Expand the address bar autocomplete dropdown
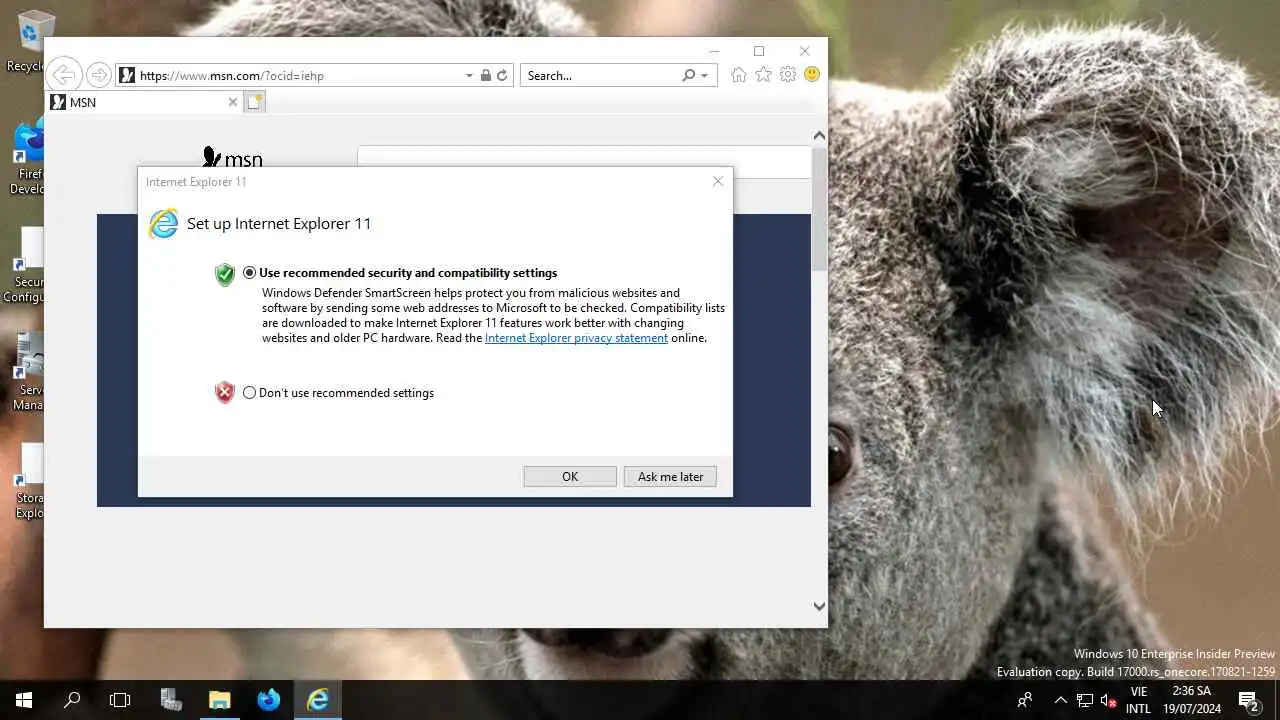This screenshot has width=1280, height=720. coord(469,76)
